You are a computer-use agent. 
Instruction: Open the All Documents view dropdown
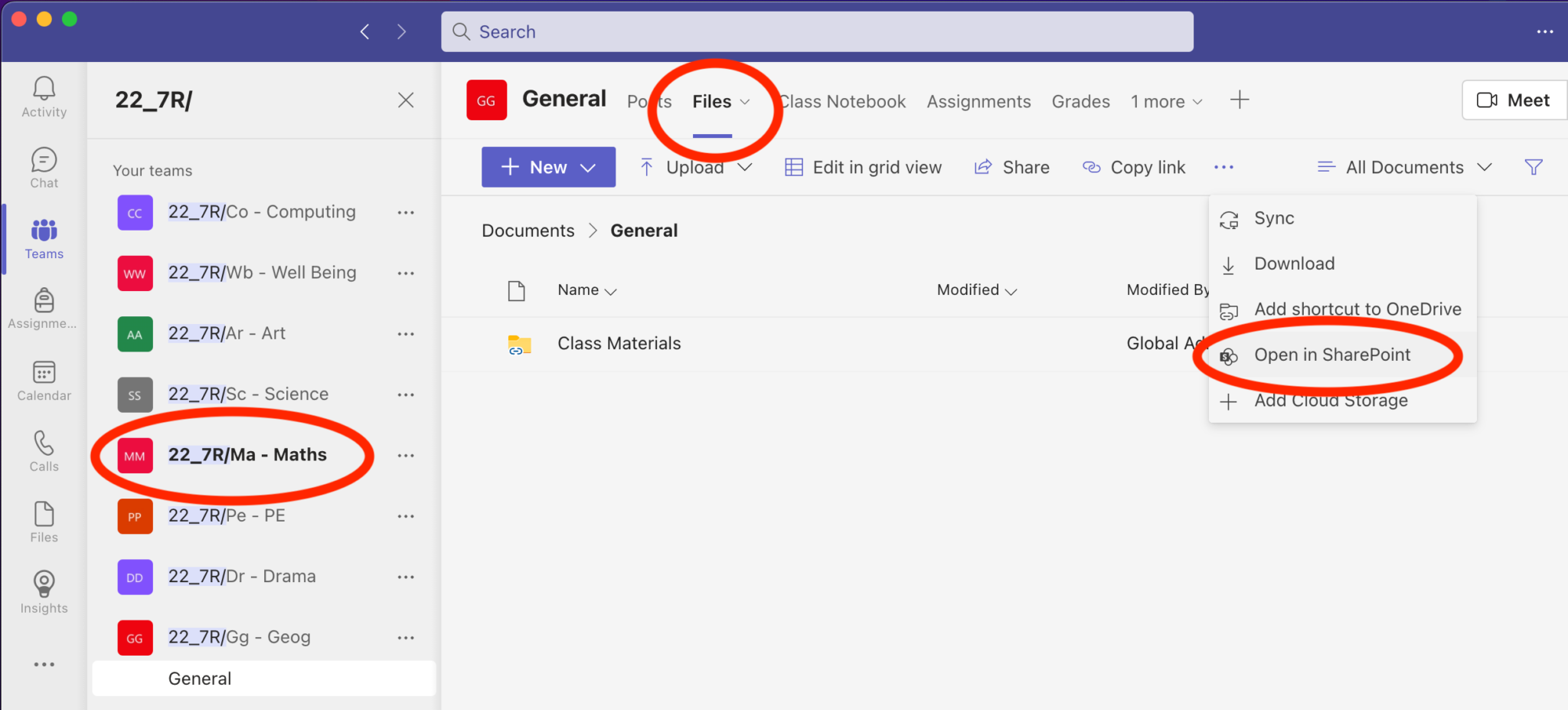tap(1403, 167)
